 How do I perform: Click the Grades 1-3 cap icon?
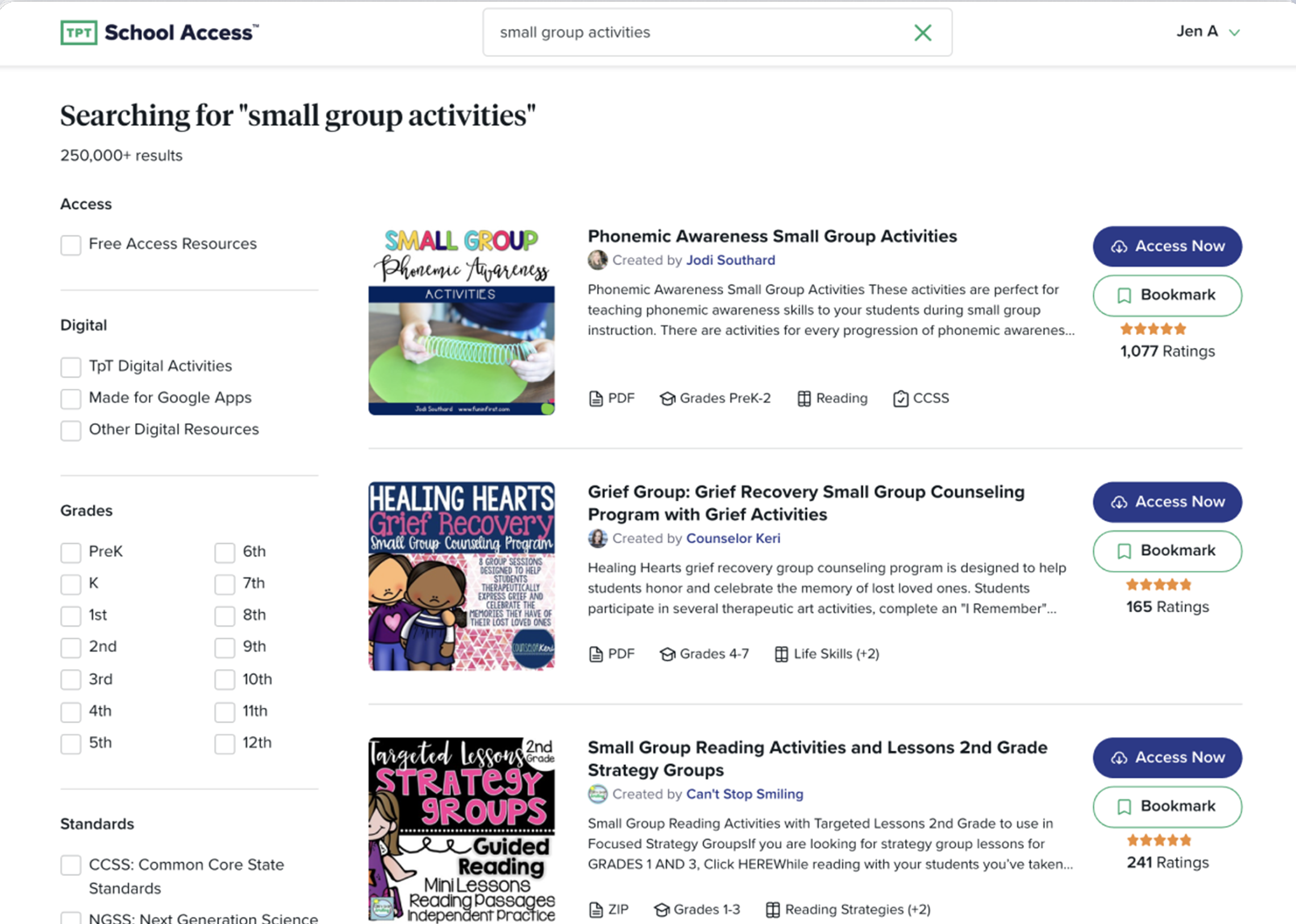click(x=661, y=910)
